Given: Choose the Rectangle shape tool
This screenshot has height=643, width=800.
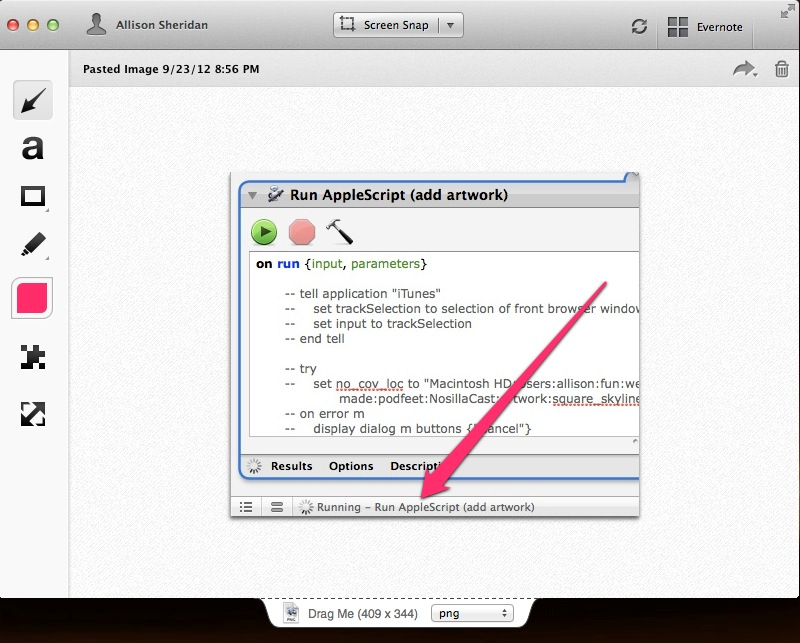Looking at the screenshot, I should pos(33,196).
